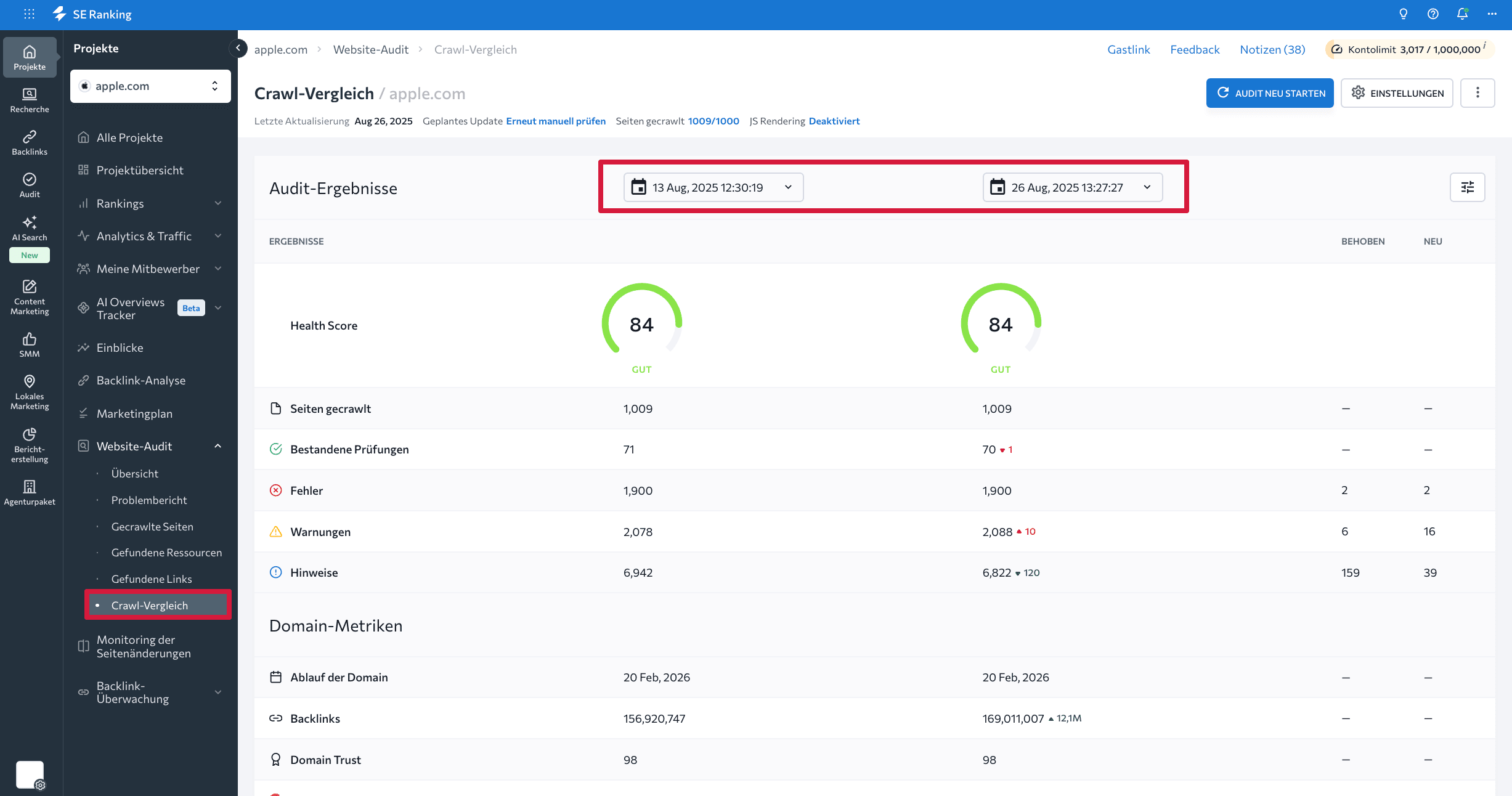Image resolution: width=1512 pixels, height=796 pixels.
Task: Click the calendar icon in first date picker
Action: (639, 187)
